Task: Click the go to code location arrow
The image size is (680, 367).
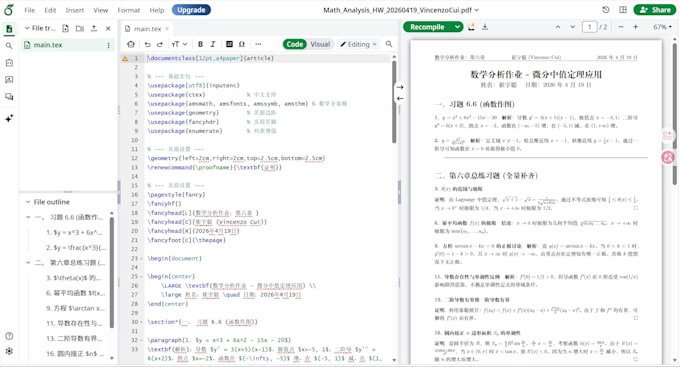Action: pos(400,98)
